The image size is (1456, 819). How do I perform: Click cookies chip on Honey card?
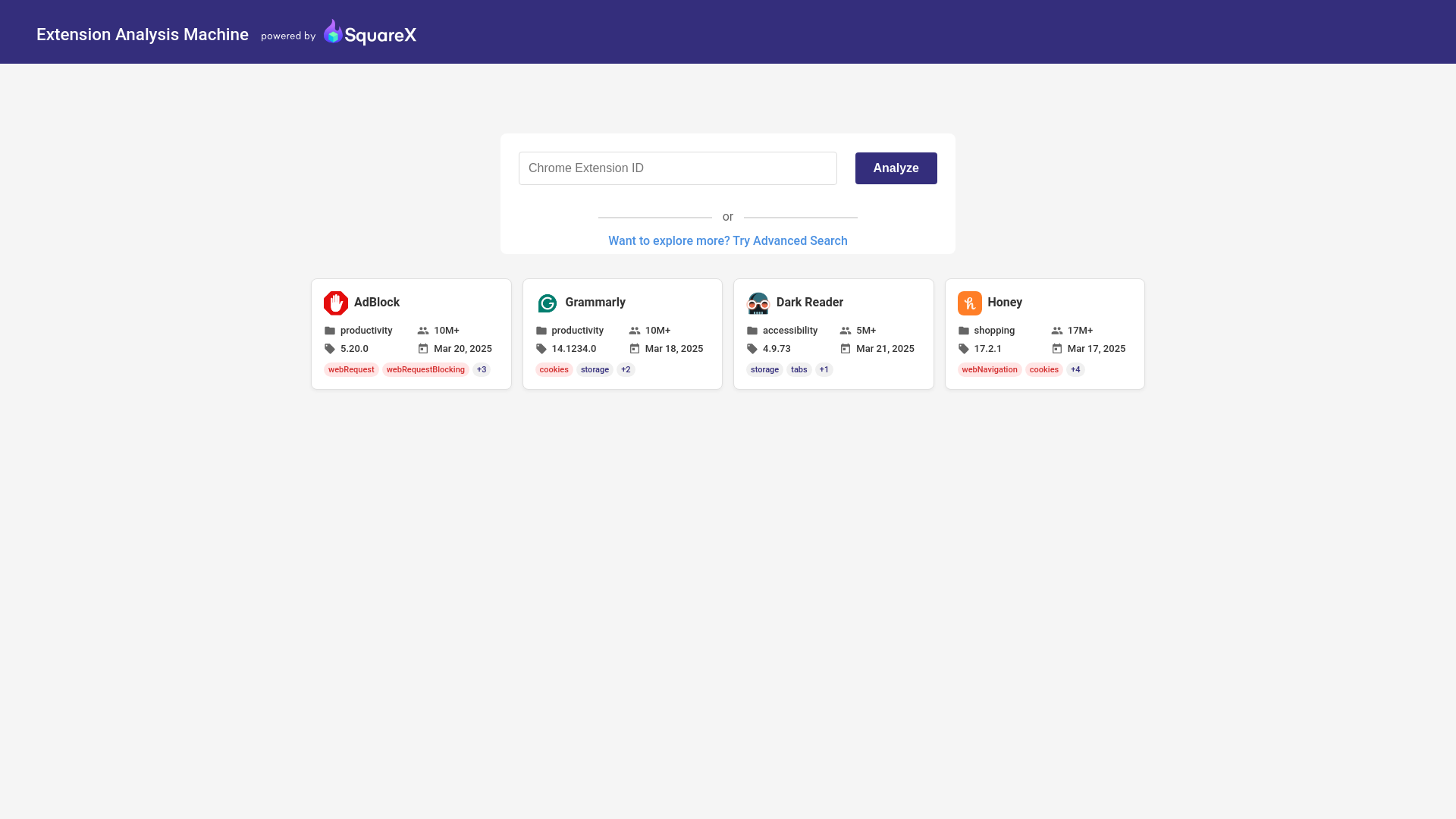click(1044, 370)
